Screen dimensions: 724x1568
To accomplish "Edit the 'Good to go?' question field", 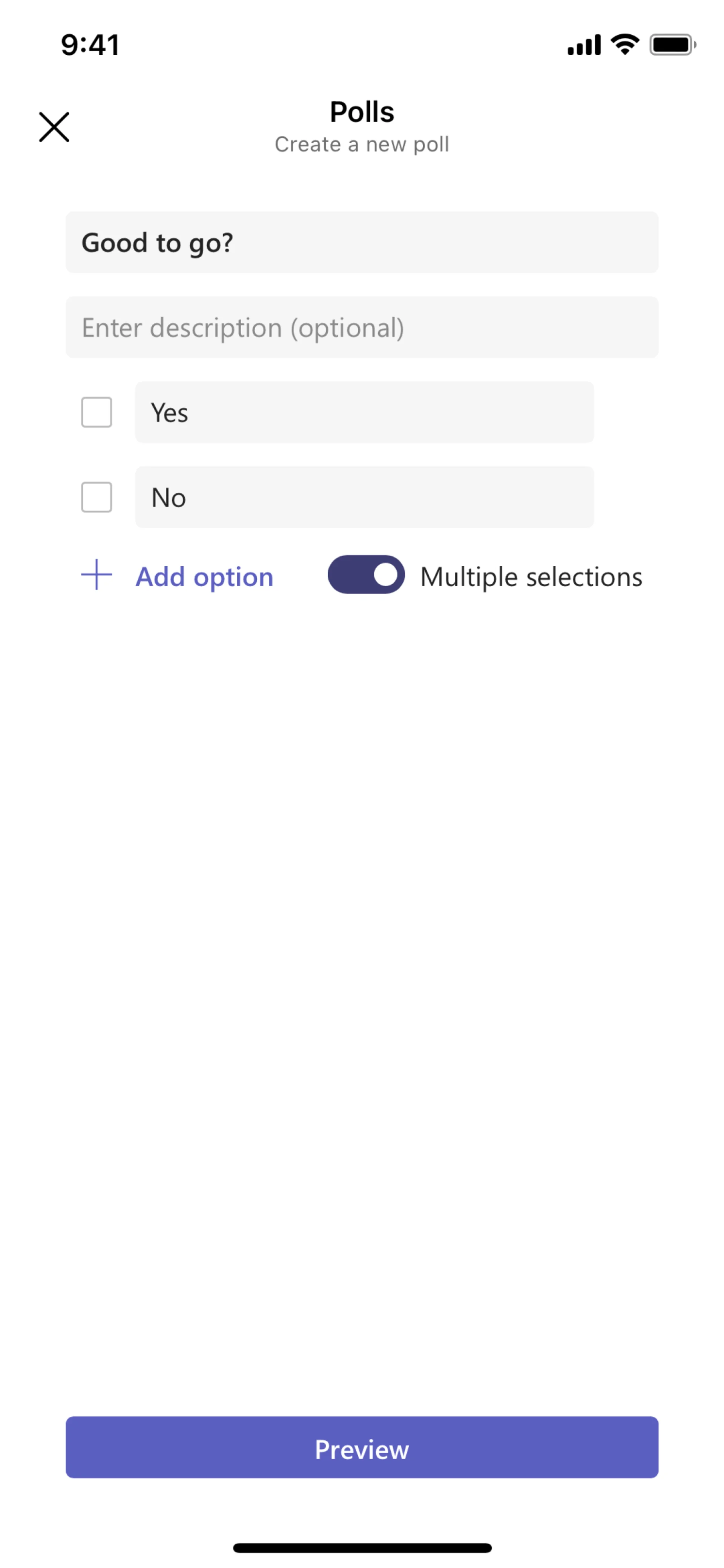I will pos(362,242).
